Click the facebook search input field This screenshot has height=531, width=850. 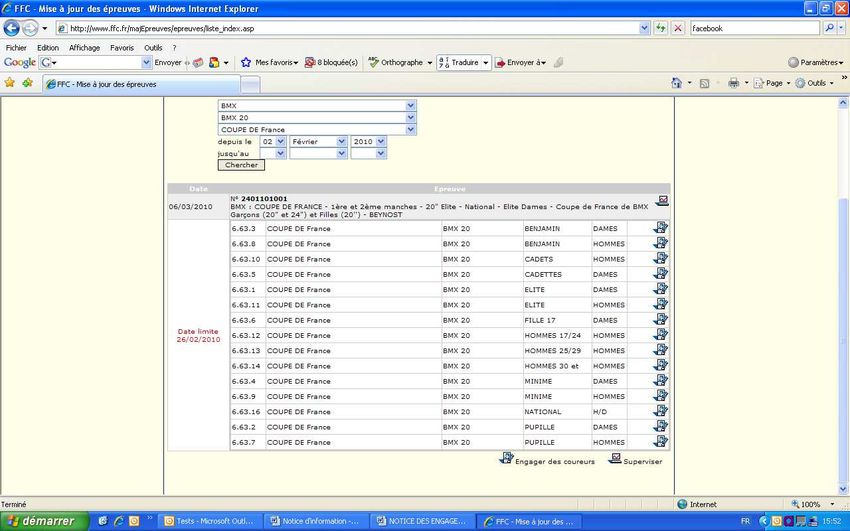pyautogui.click(x=752, y=28)
